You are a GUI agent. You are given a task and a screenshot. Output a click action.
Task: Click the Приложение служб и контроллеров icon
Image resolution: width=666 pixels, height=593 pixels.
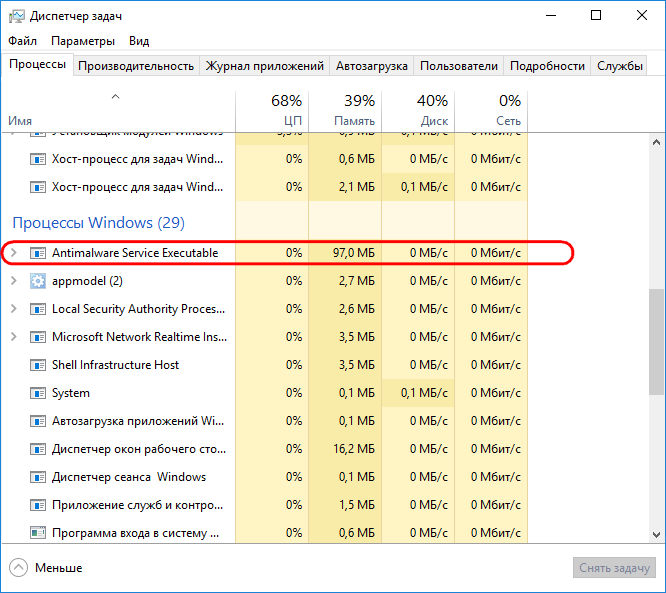[38, 505]
